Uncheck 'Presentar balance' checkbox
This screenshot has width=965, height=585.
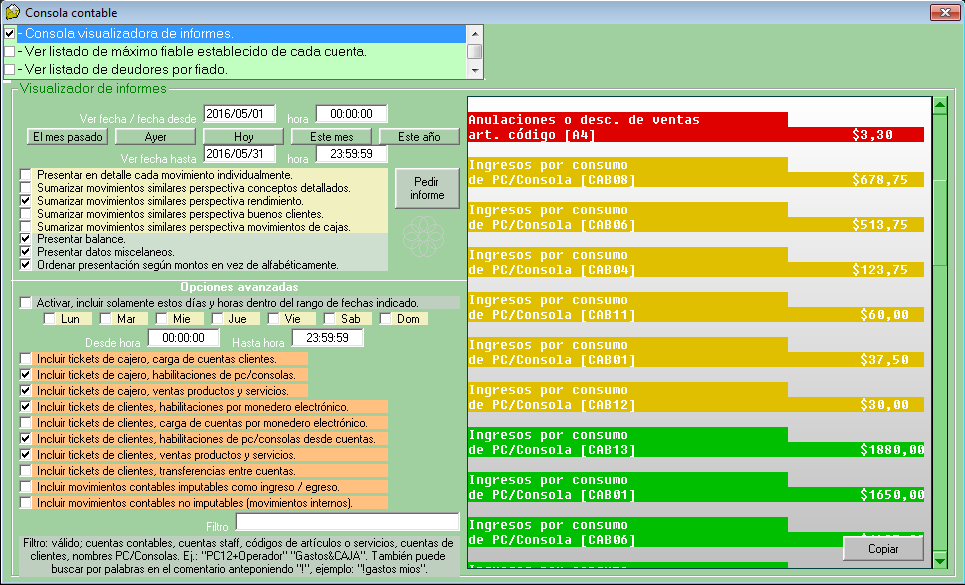25,239
